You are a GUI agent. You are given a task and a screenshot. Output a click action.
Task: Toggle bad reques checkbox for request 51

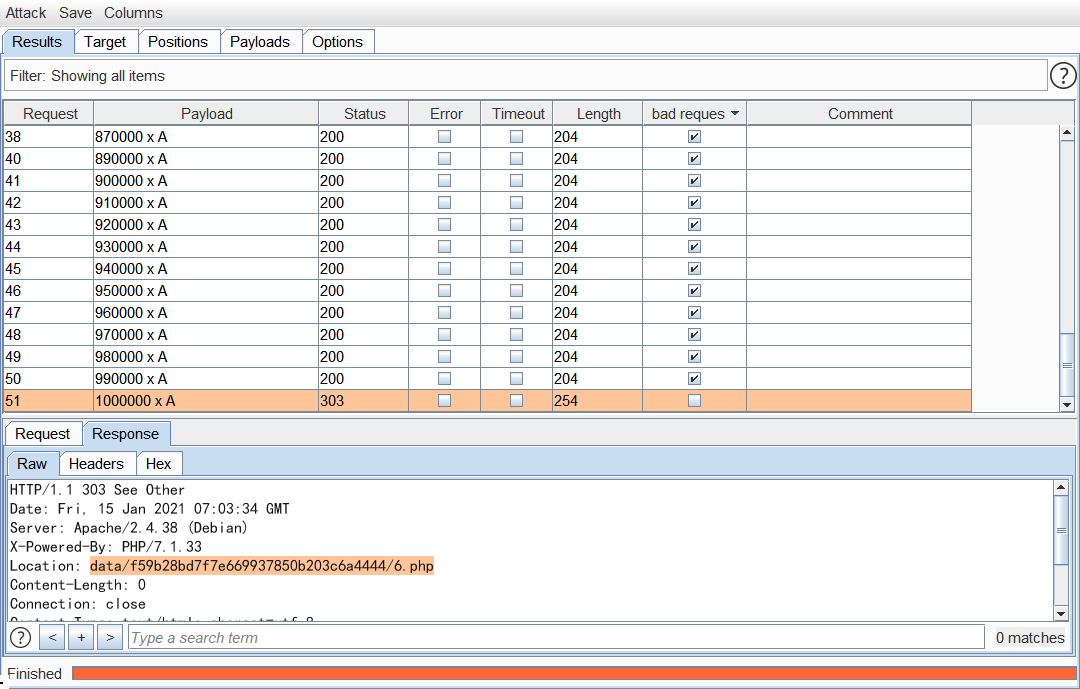coord(694,401)
